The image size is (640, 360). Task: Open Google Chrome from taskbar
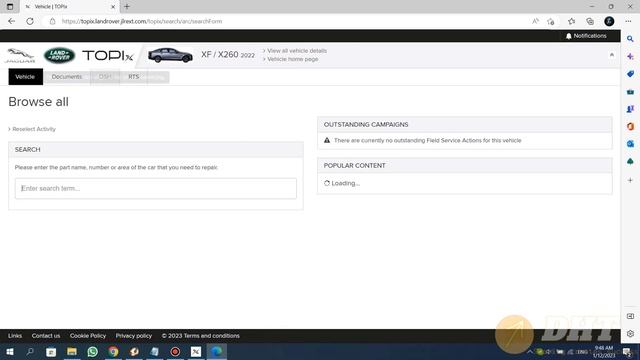[x=113, y=351]
